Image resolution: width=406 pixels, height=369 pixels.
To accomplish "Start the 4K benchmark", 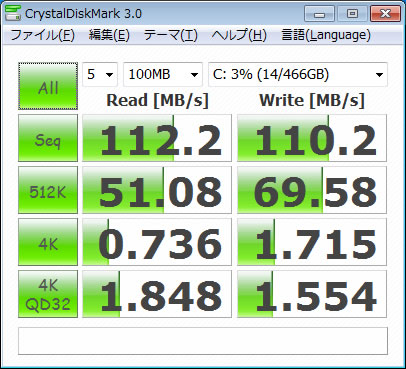I will (x=48, y=242).
